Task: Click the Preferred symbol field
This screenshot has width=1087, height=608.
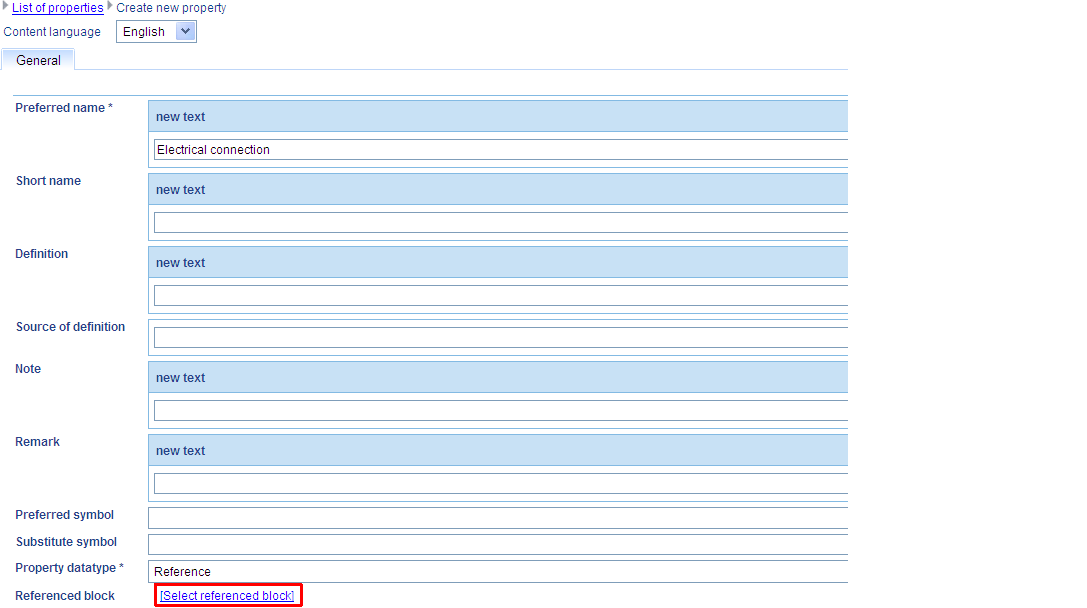Action: coord(500,518)
